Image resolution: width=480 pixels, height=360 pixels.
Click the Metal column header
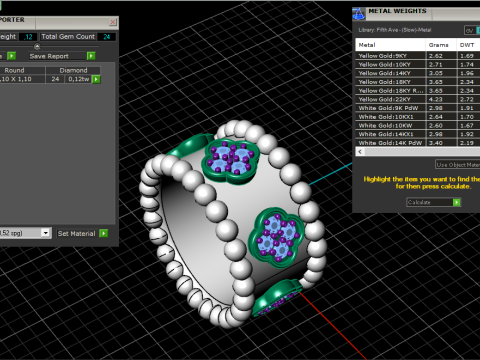point(390,45)
